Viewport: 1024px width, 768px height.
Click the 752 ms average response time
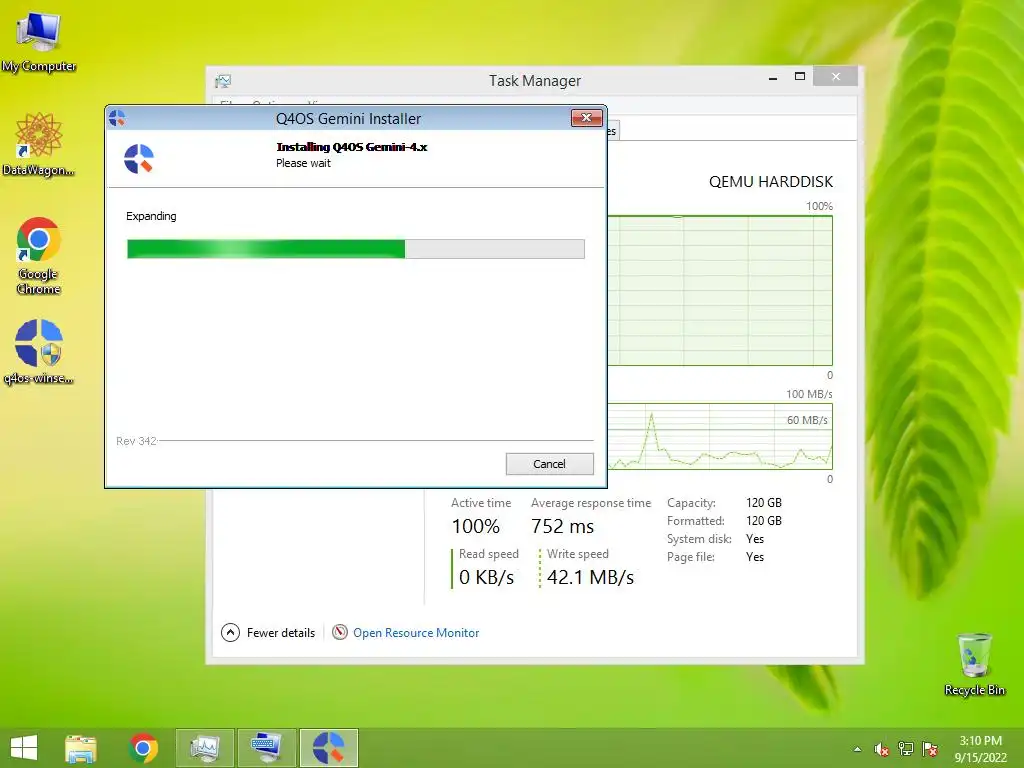pyautogui.click(x=562, y=526)
